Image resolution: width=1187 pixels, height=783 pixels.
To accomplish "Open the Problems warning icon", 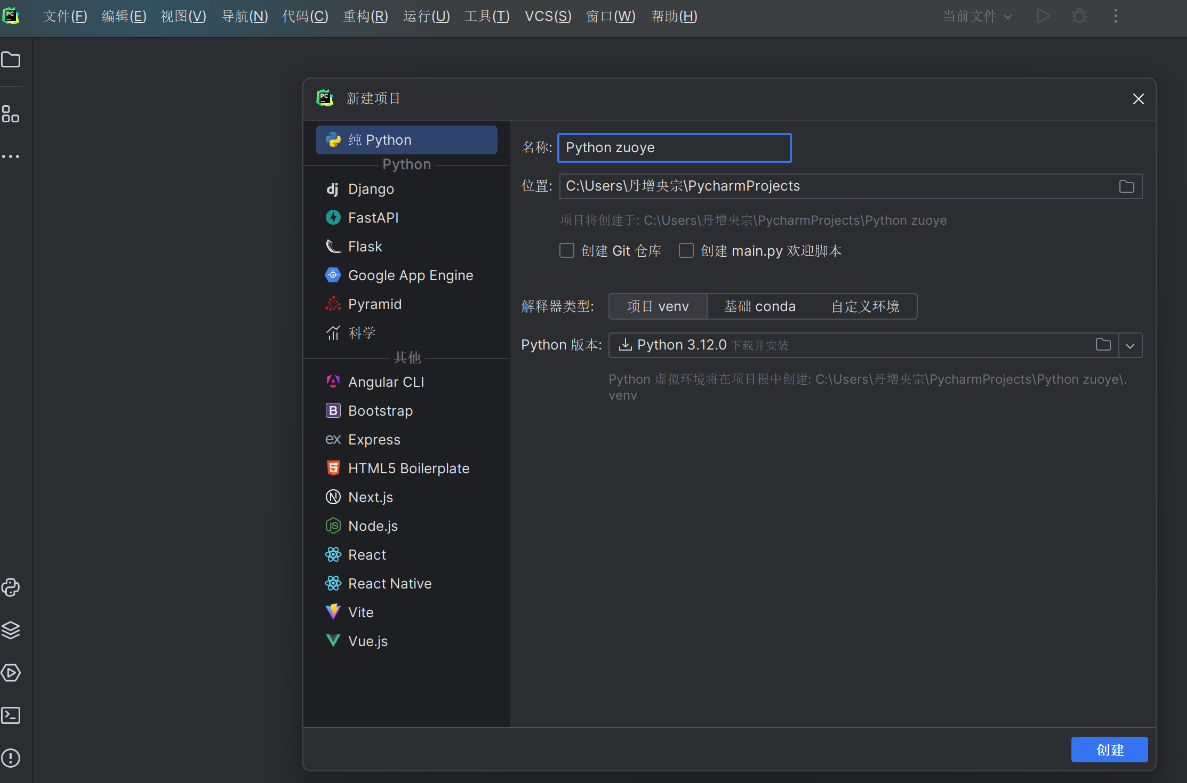I will pos(11,758).
